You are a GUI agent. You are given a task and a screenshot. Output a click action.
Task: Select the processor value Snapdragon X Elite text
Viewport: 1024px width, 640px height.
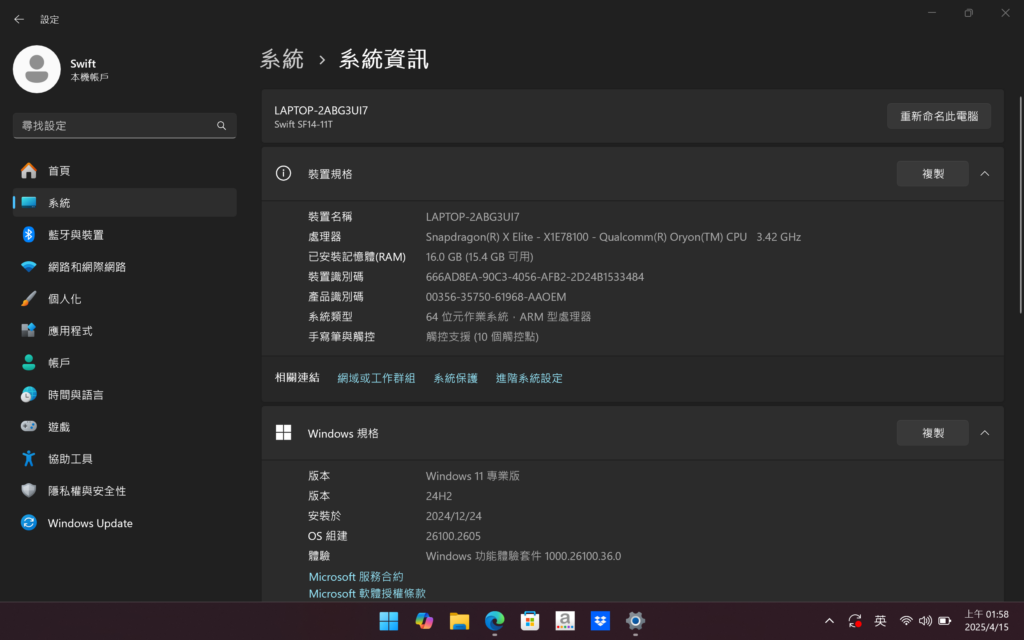point(613,237)
